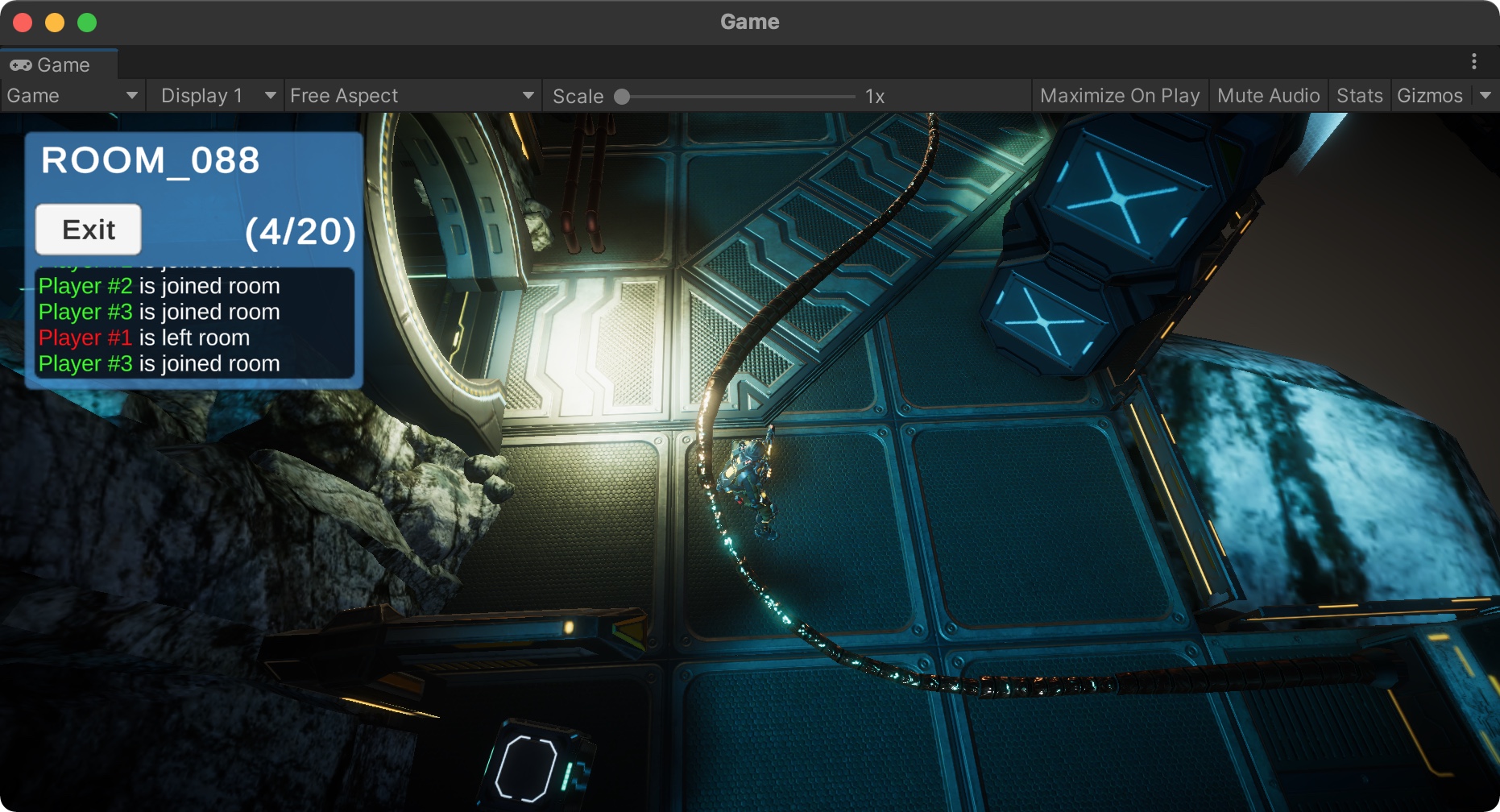This screenshot has width=1500, height=812.
Task: Open the Display 1 dropdown
Action: 216,96
